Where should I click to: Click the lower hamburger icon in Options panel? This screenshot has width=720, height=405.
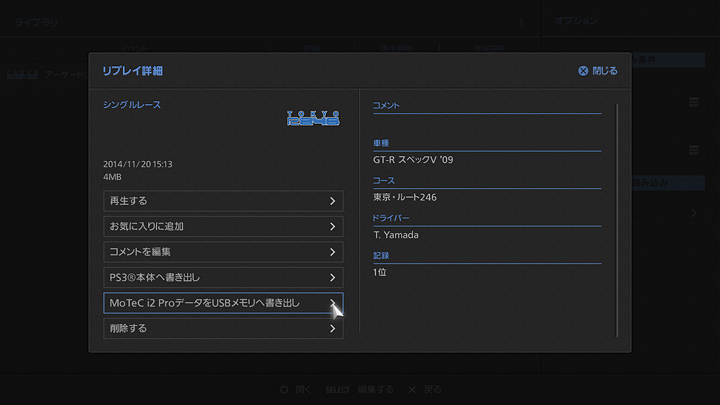[693, 150]
